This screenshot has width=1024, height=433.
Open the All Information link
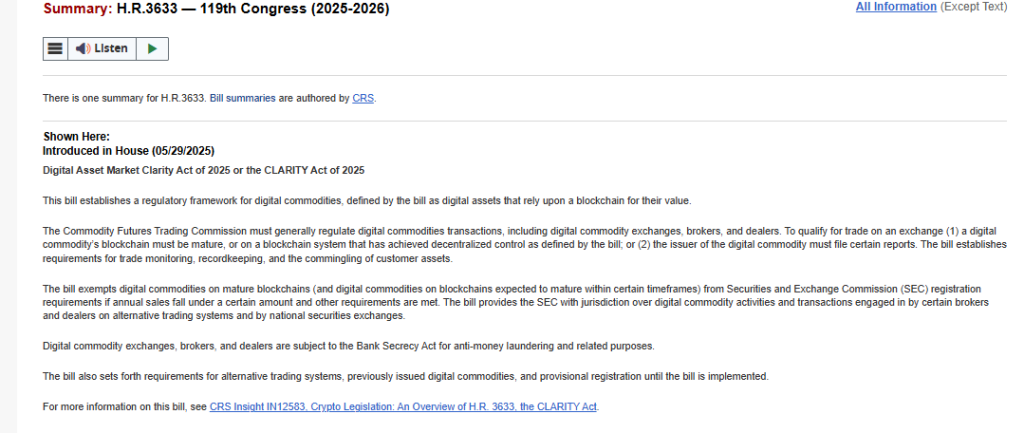tap(896, 7)
